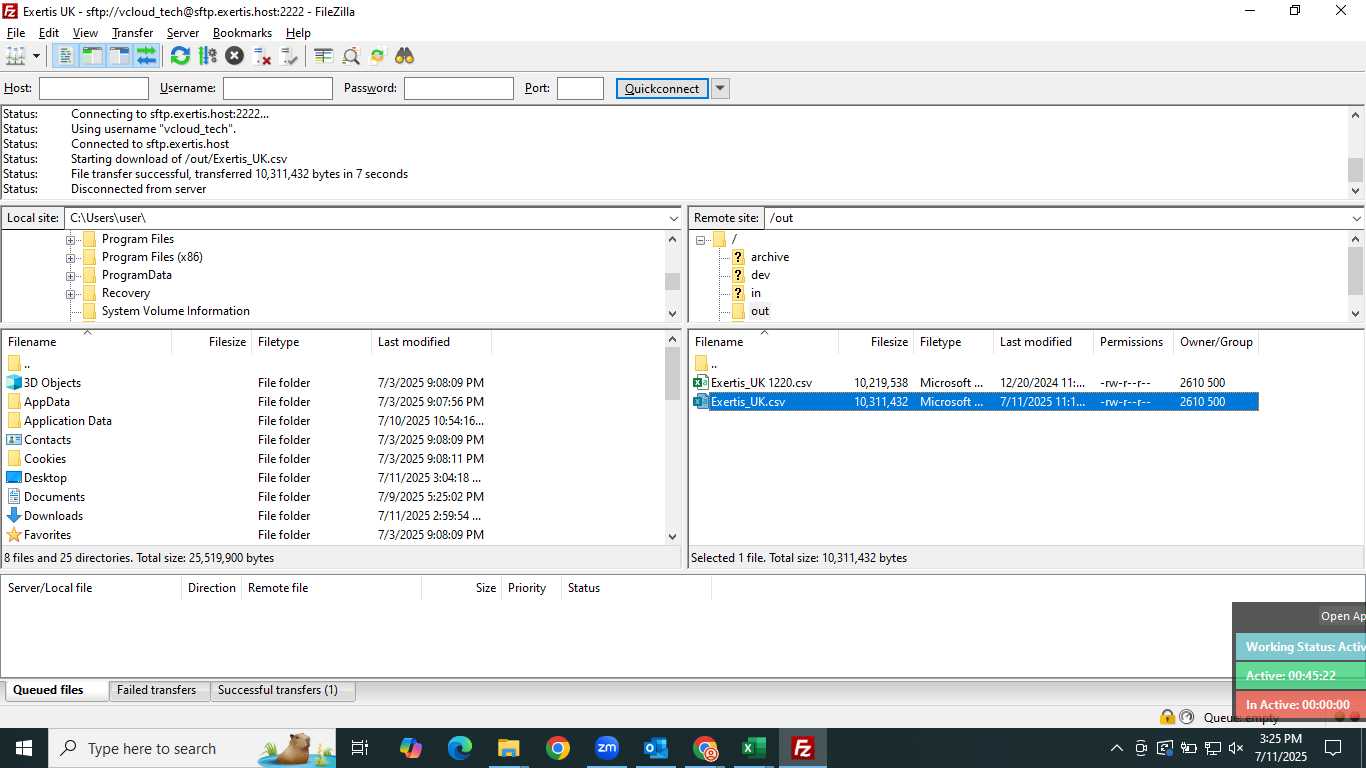The width and height of the screenshot is (1366, 768).
Task: Search for files with binoculars icon
Action: (x=404, y=56)
